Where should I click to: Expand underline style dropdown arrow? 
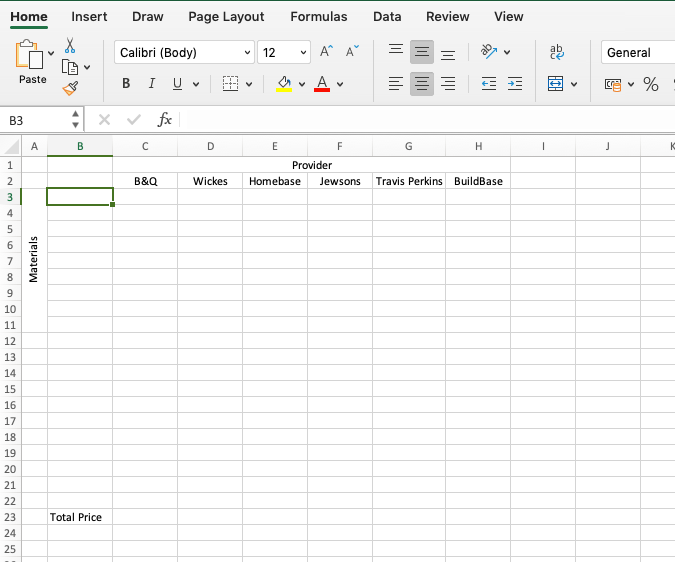pyautogui.click(x=196, y=84)
